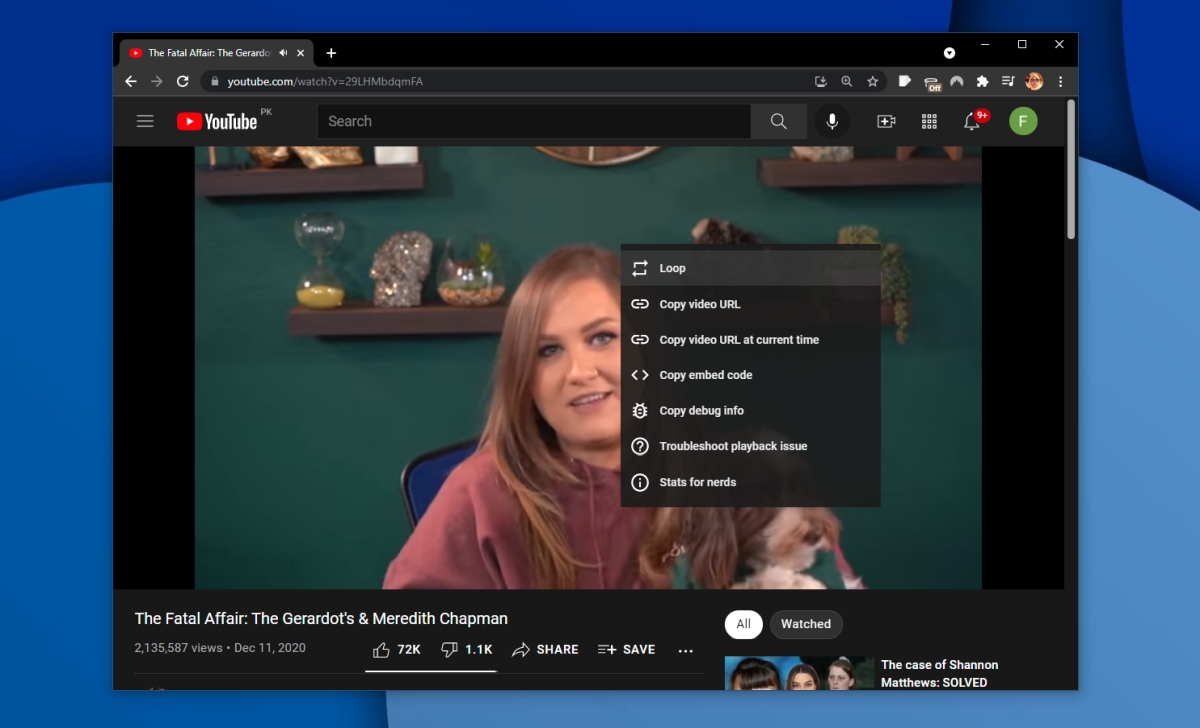This screenshot has width=1200, height=728.
Task: Select Troubleshoot playback issue
Action: (x=751, y=446)
